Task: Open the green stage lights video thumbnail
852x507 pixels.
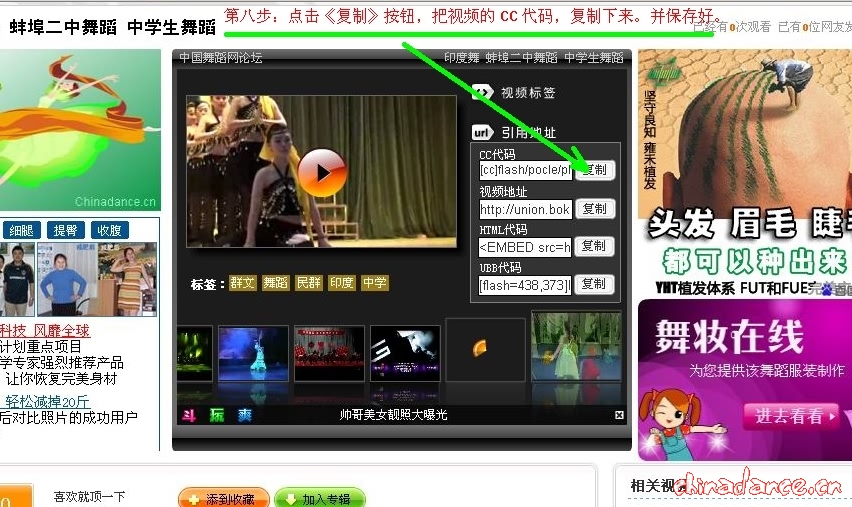Action: point(195,353)
